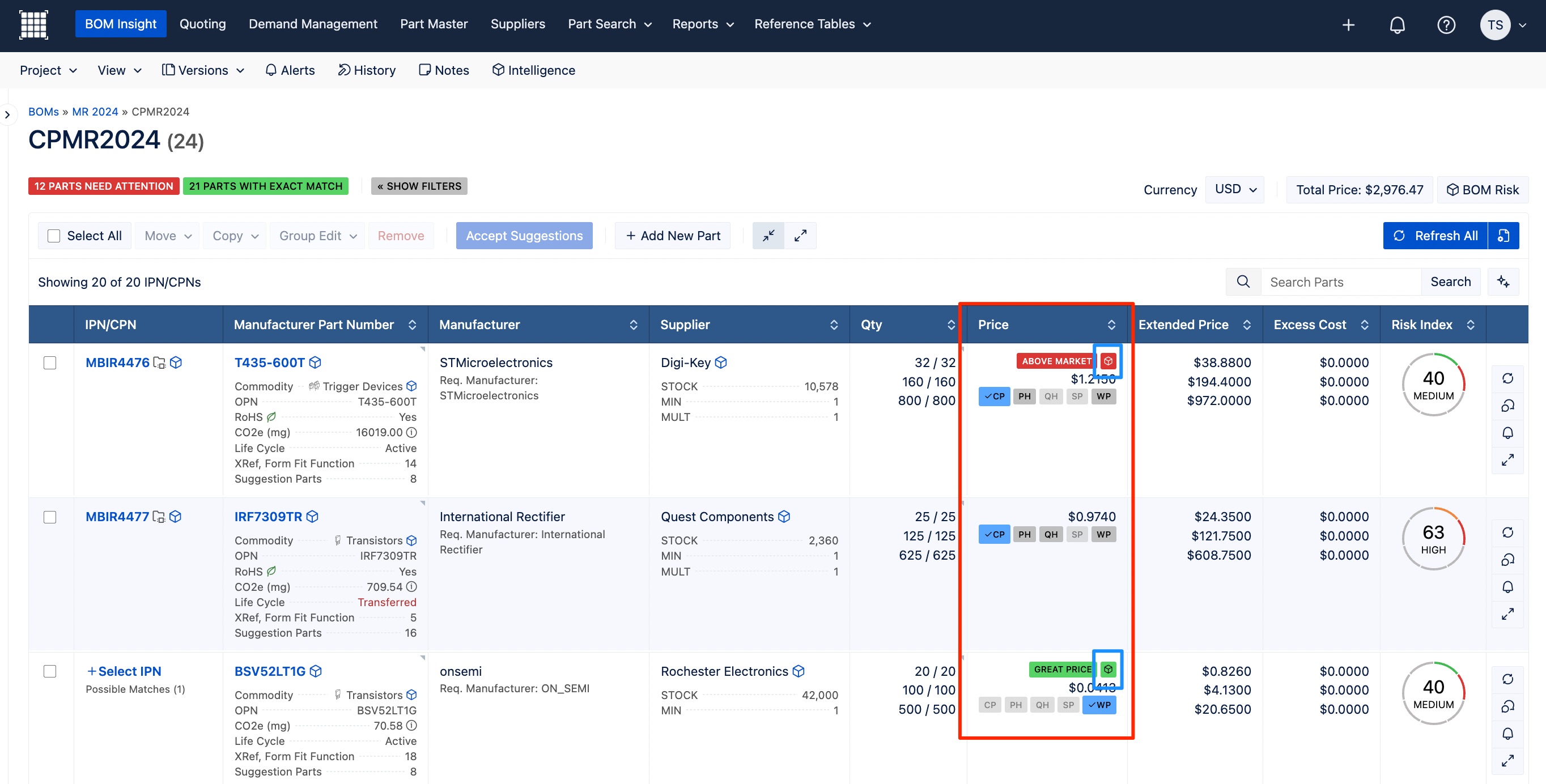Check the MBIR4476 row checkbox

tap(50, 363)
